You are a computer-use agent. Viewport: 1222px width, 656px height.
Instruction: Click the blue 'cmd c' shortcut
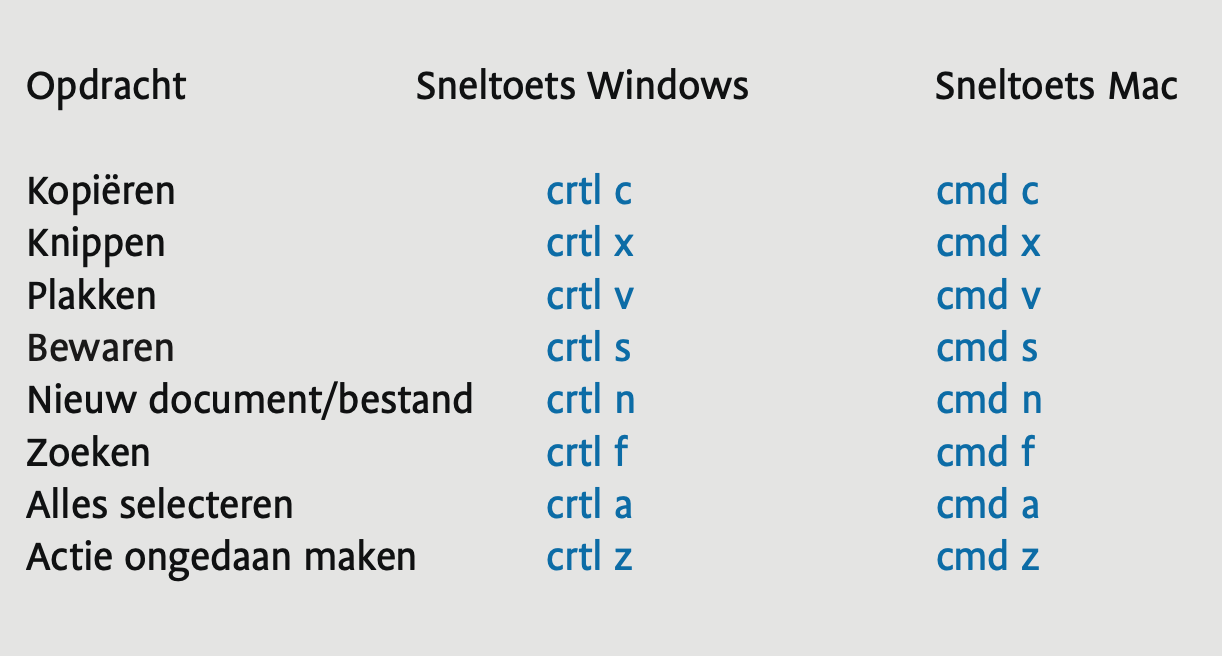[x=988, y=191]
